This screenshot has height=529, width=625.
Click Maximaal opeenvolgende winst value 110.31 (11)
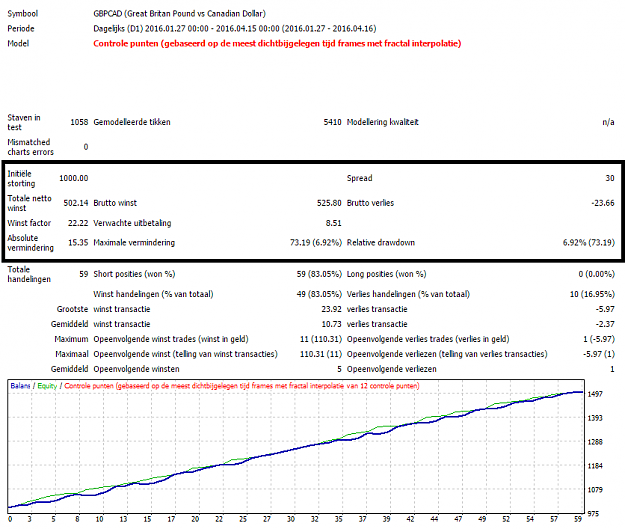(321, 354)
